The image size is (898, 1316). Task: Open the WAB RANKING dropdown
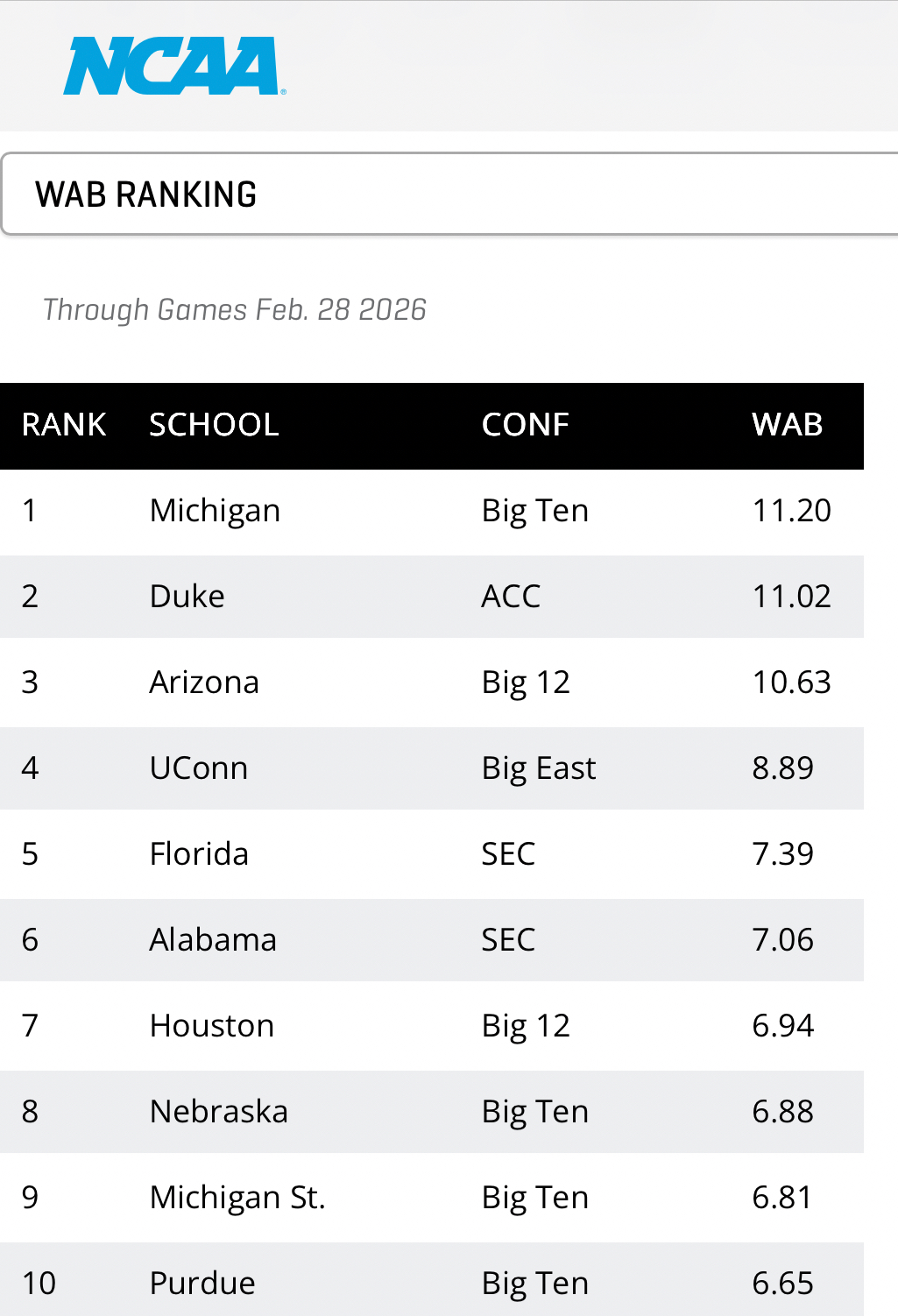pos(449,195)
